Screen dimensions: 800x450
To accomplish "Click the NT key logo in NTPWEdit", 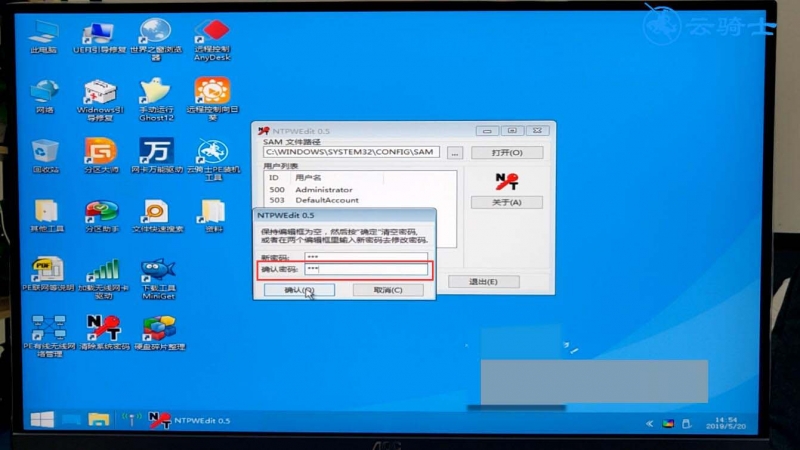I will 507,181.
